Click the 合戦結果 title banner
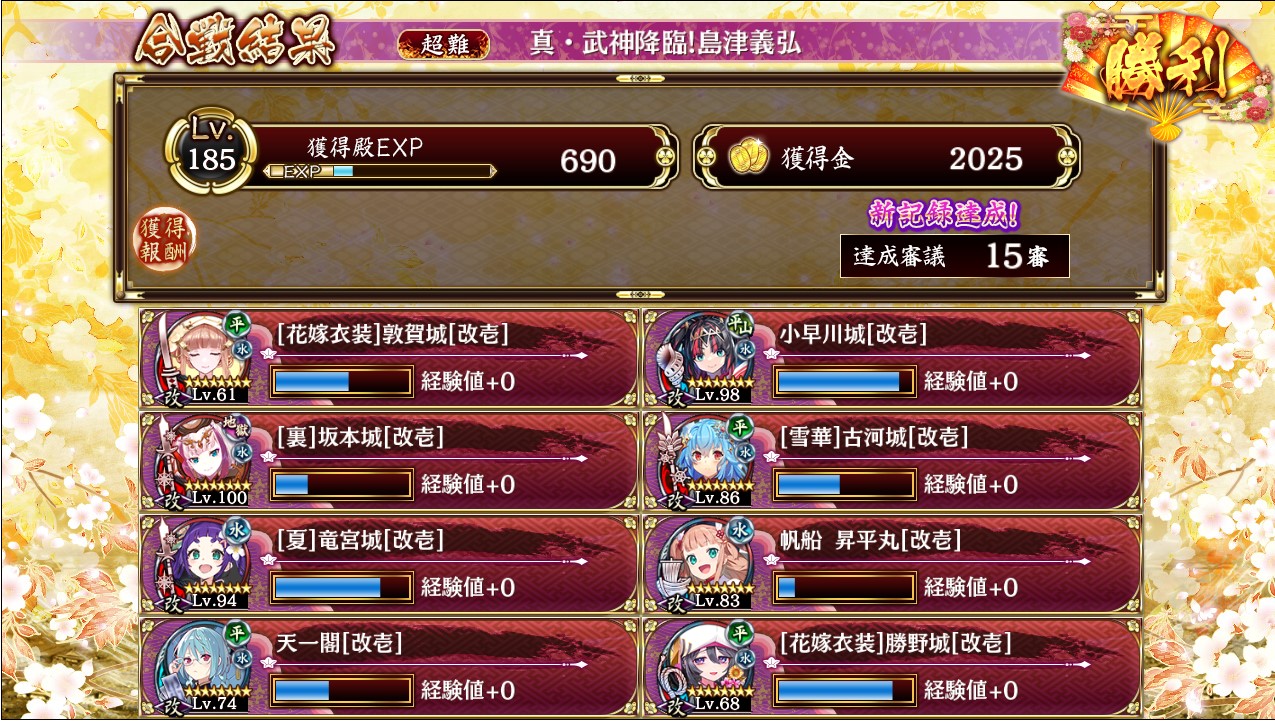Viewport: 1275px width, 722px height. [x=234, y=41]
